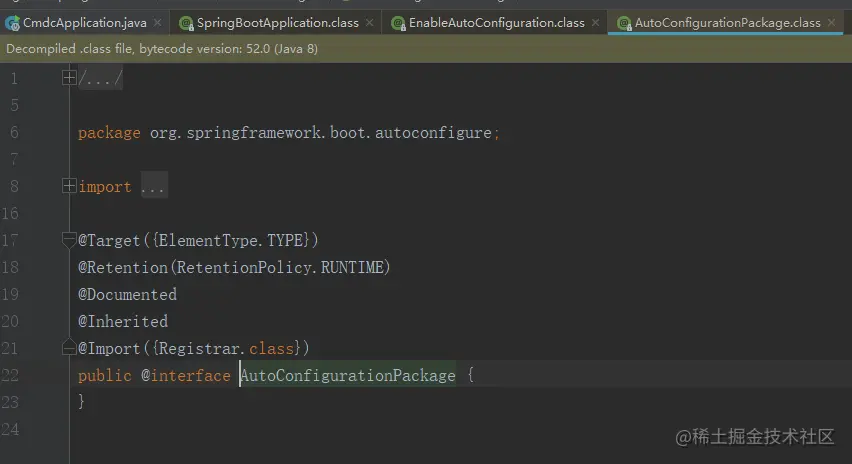
Task: Click 'org.springframework.boot.autoconfigure' package name
Action: tap(321, 133)
